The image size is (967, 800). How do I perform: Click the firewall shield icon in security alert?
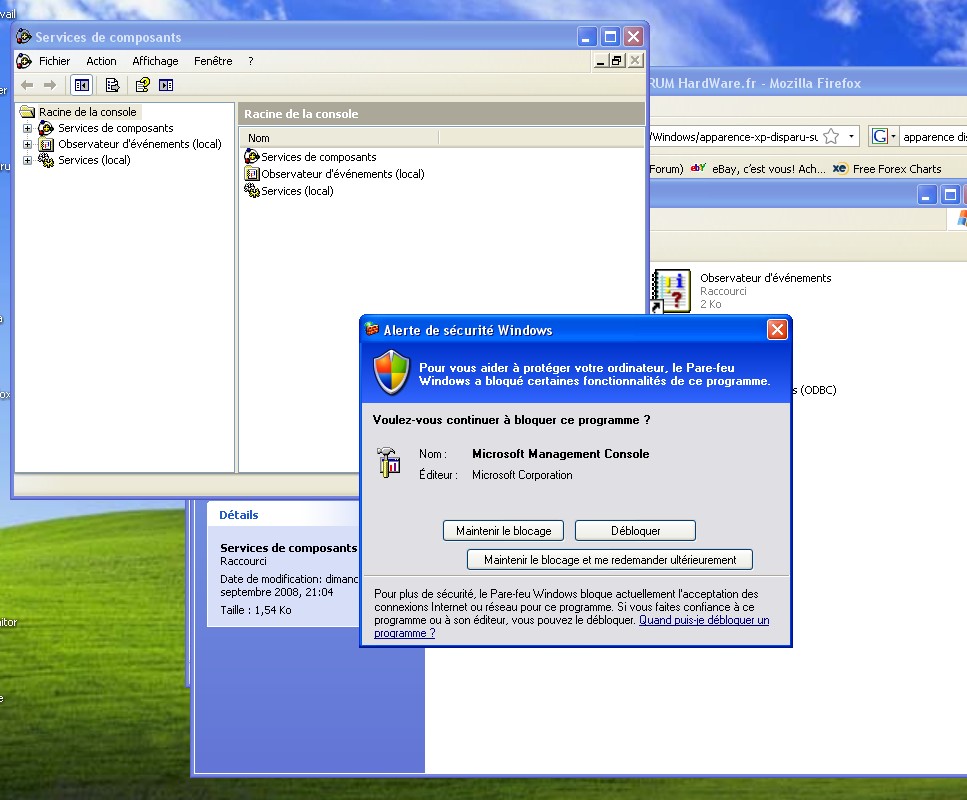(392, 373)
